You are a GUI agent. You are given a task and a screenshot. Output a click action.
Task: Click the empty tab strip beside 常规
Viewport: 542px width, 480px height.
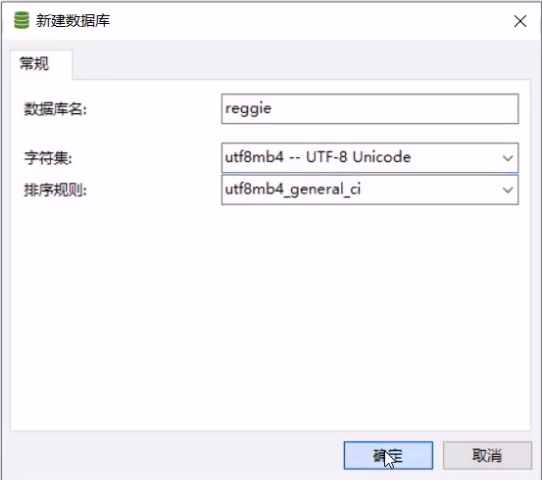coord(301,65)
